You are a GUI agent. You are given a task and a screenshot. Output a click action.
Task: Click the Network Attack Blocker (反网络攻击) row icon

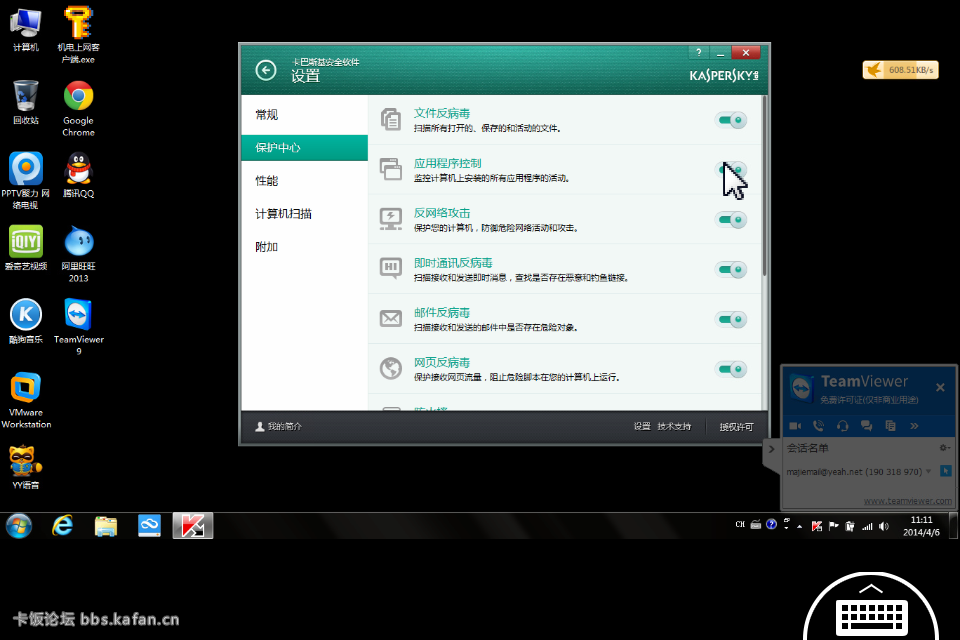[391, 219]
